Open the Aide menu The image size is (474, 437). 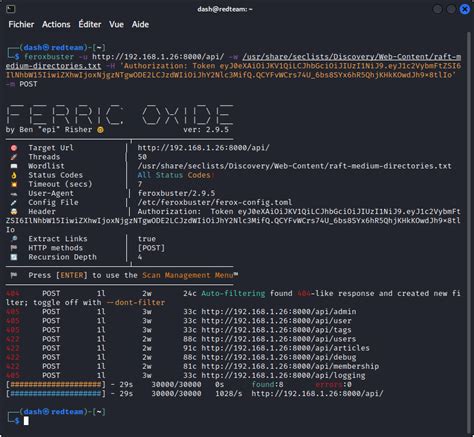coord(140,25)
